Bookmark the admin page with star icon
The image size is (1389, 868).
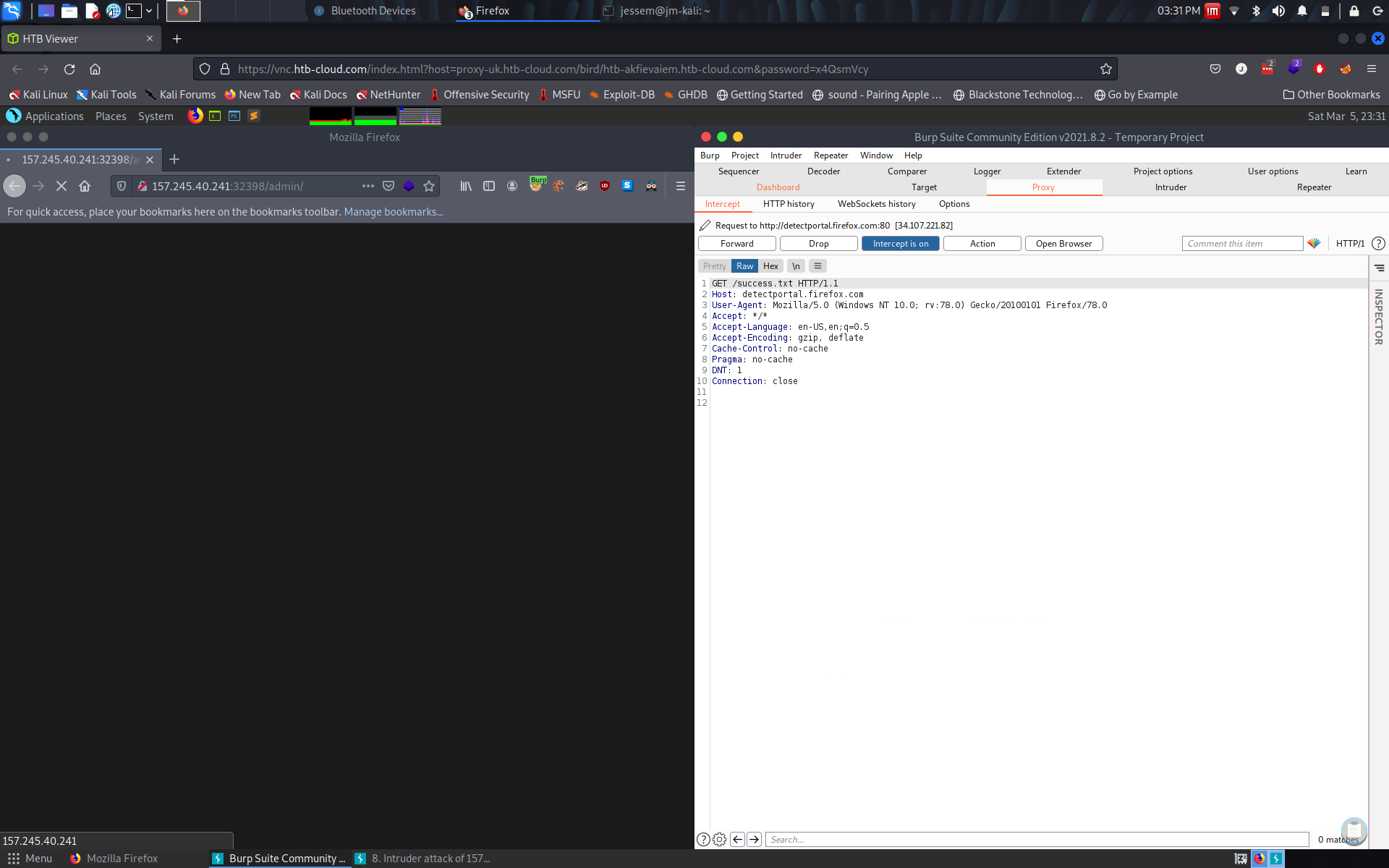pos(429,186)
